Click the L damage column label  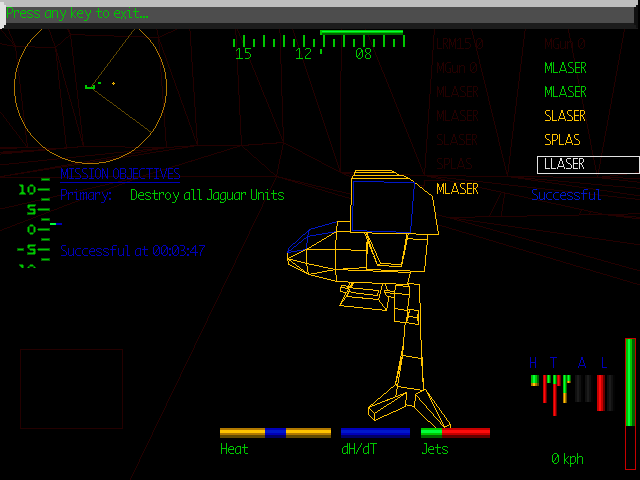[x=604, y=363]
